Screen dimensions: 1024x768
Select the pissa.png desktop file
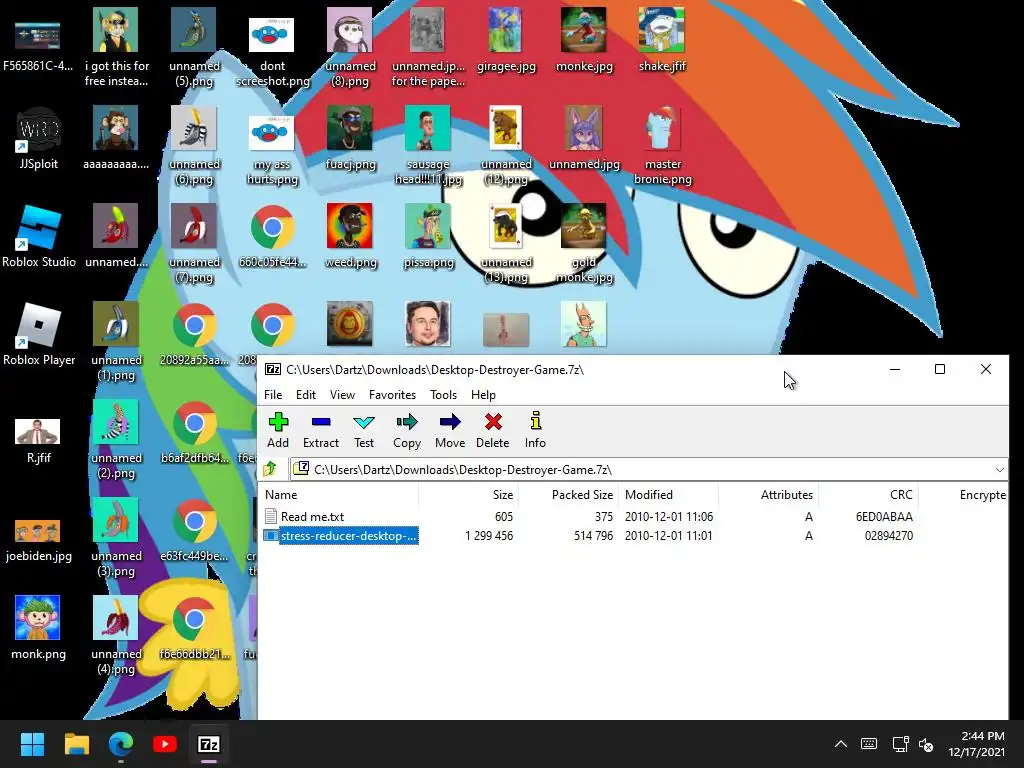pyautogui.click(x=428, y=236)
